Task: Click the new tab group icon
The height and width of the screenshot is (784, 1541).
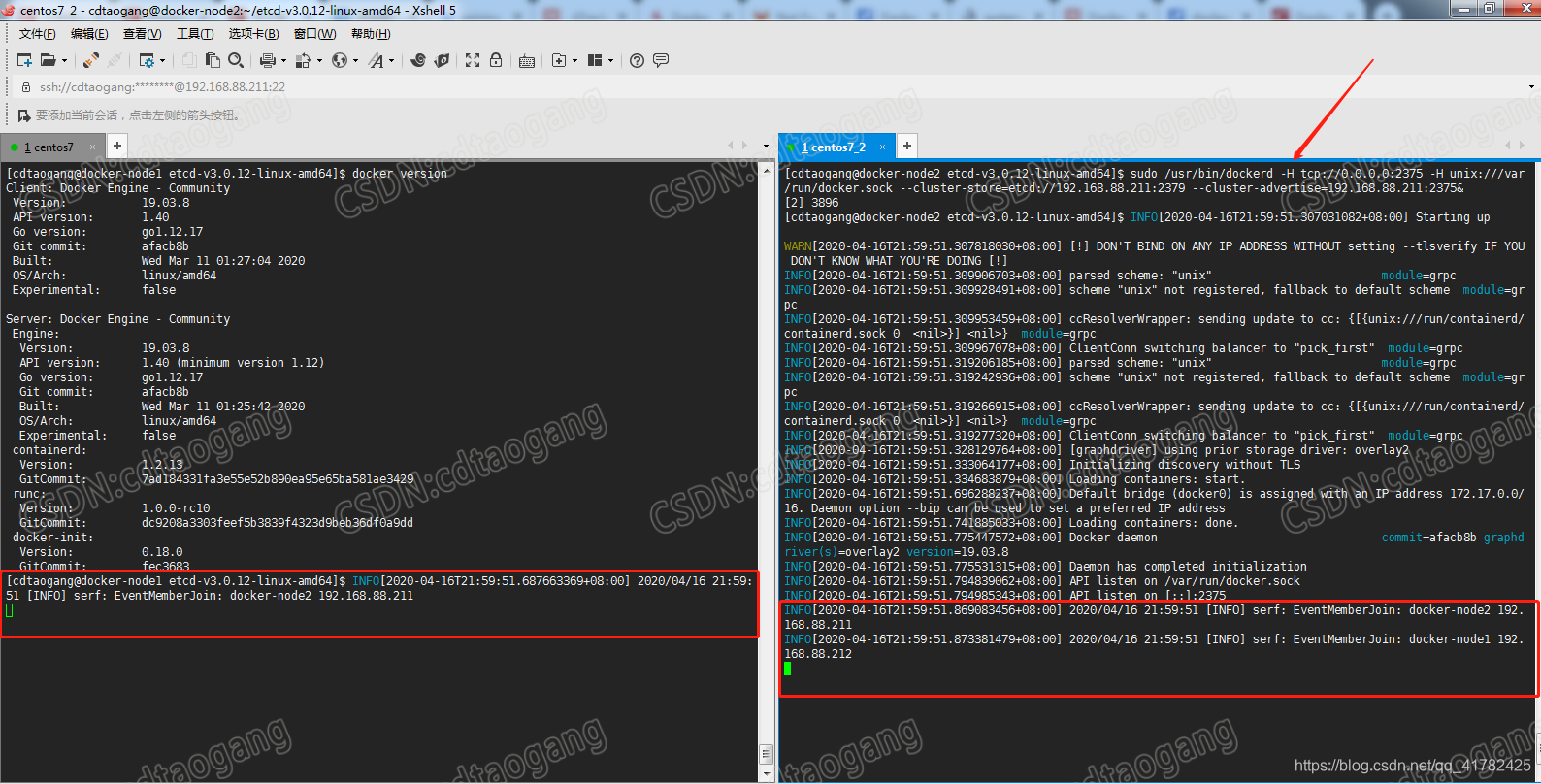Action: [x=559, y=60]
